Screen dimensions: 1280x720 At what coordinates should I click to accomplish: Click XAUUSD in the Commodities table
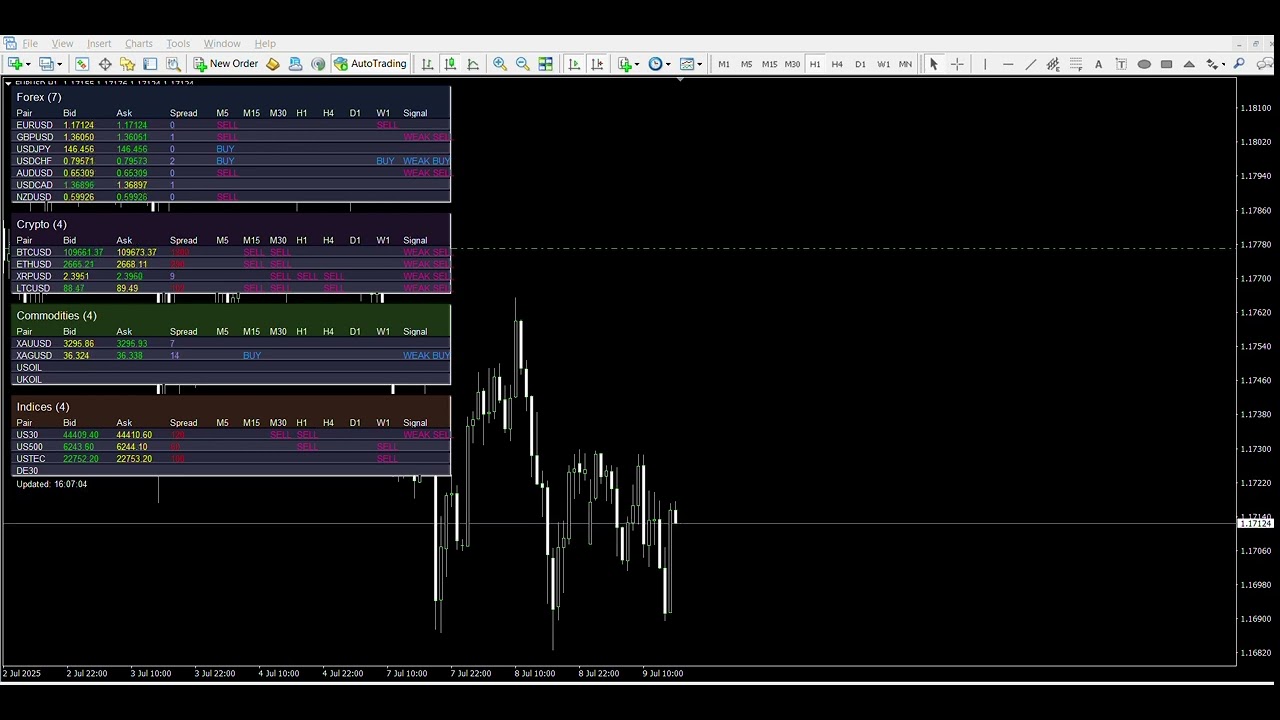(x=33, y=343)
